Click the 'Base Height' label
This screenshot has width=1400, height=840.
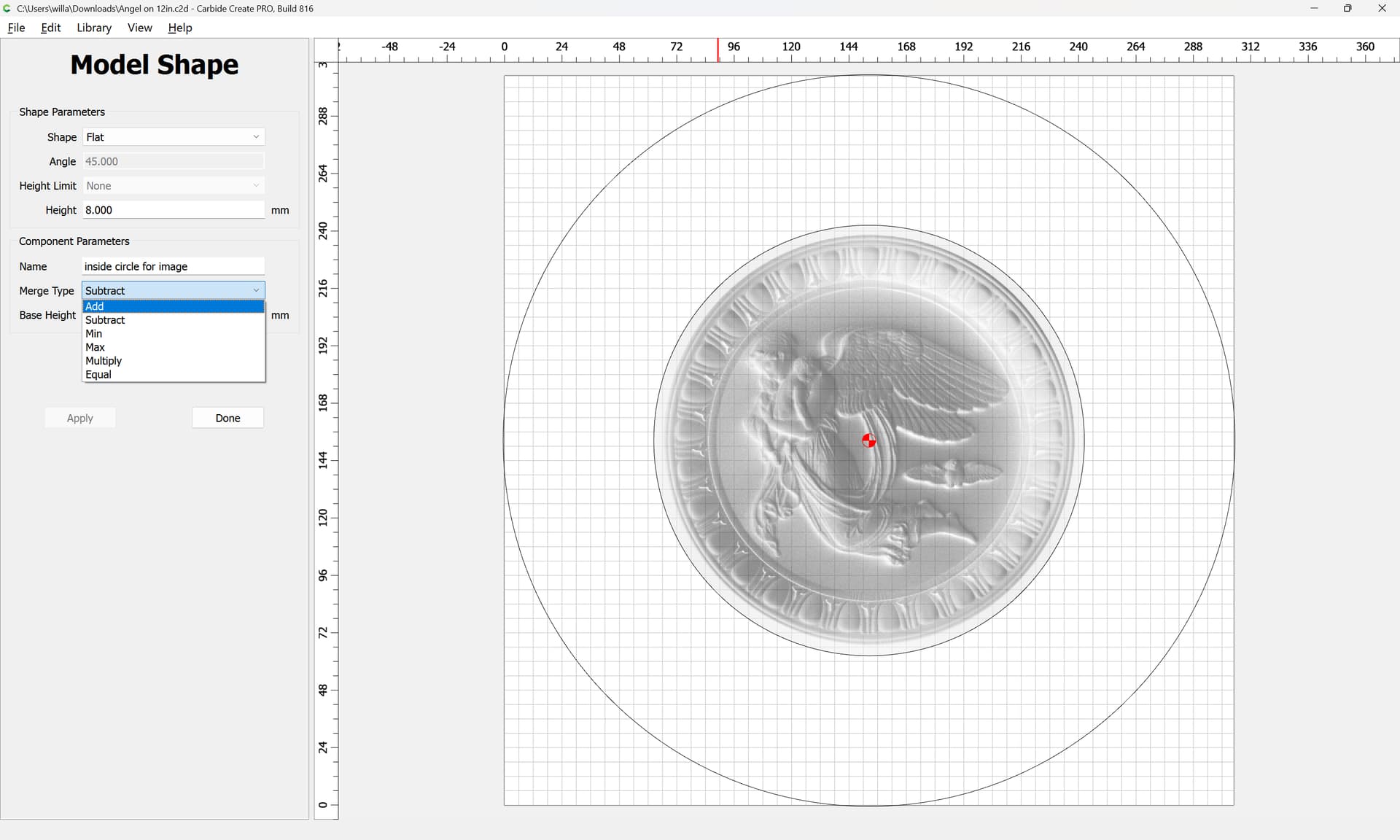[x=47, y=315]
